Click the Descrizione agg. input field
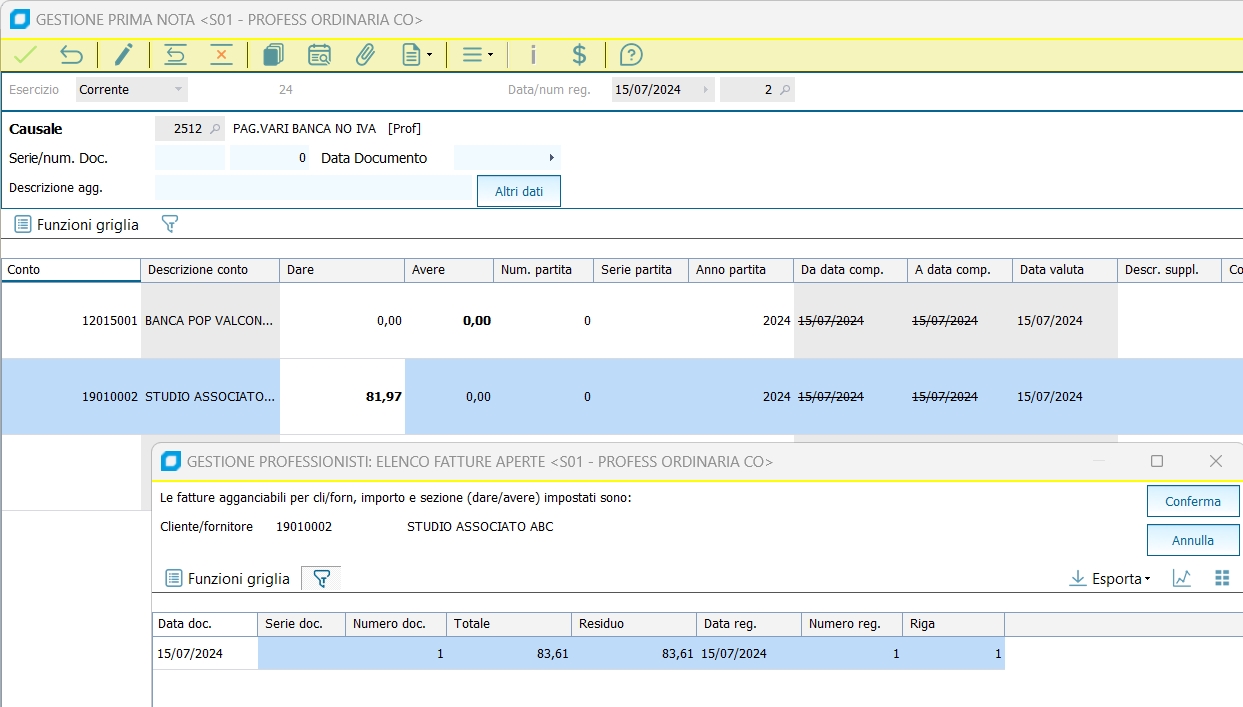Viewport: 1243px width, 707px height. 313,188
